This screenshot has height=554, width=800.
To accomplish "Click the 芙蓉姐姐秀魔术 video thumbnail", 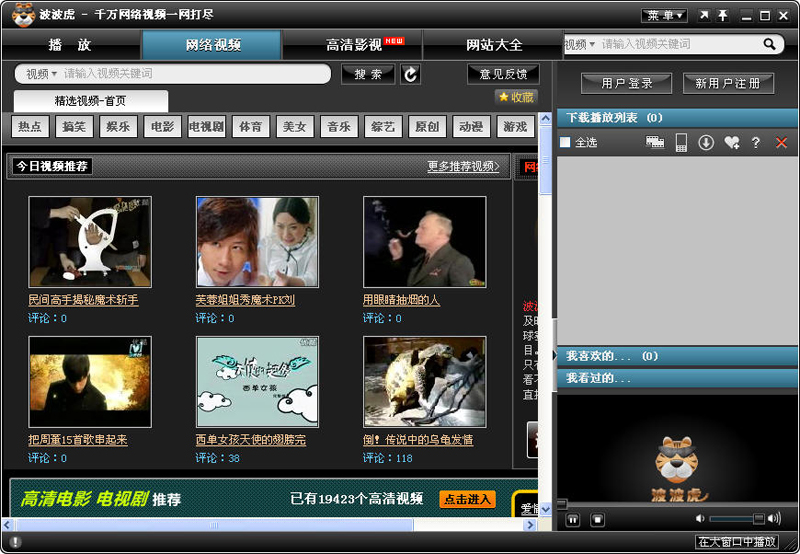I will coord(257,242).
